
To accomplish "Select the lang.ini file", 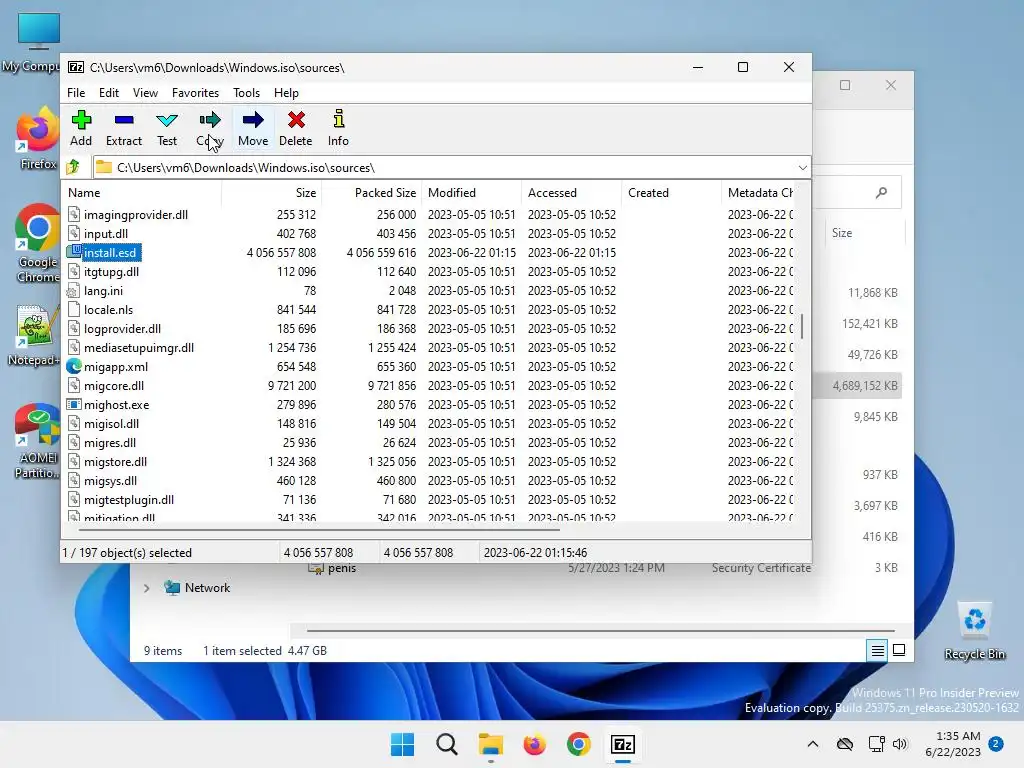I will tap(103, 291).
